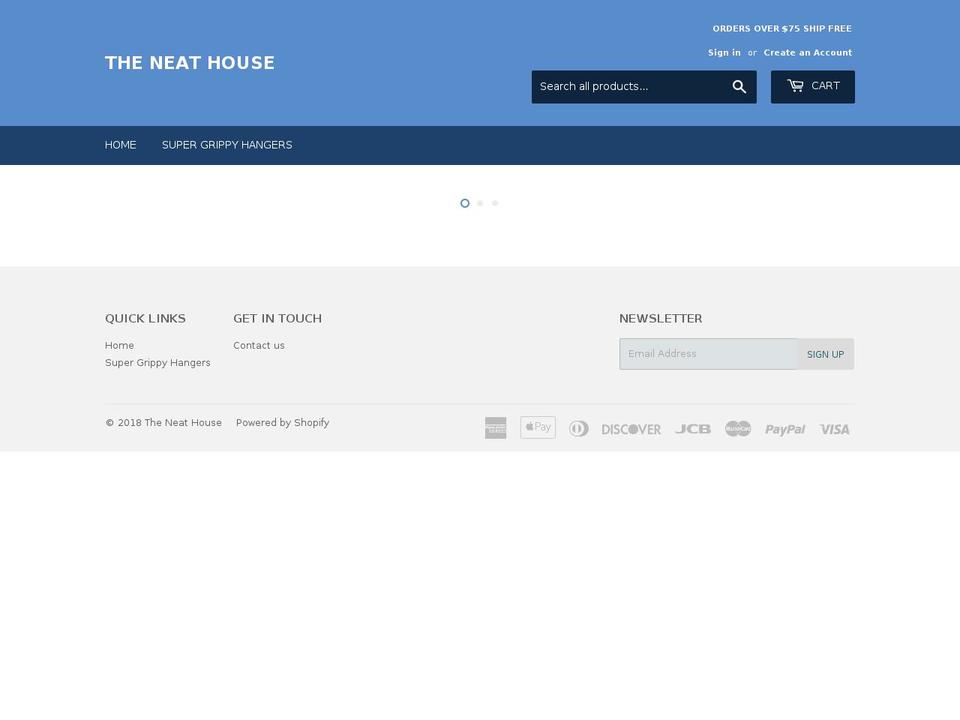Click the Powered by Shopify link

click(282, 422)
